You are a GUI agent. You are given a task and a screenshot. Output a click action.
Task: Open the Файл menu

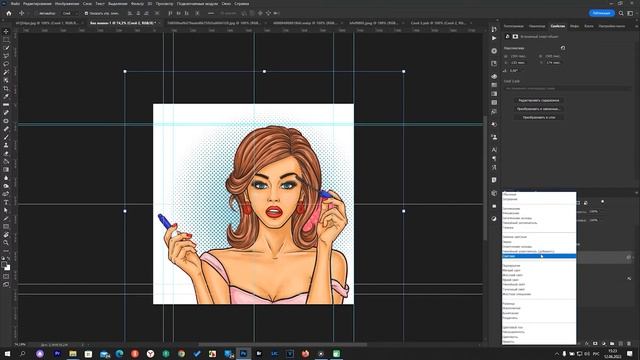pos(15,4)
